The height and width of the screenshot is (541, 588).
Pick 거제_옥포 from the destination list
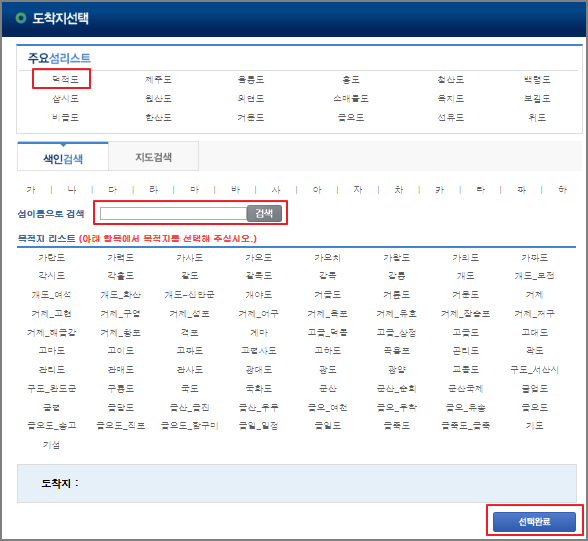327,314
